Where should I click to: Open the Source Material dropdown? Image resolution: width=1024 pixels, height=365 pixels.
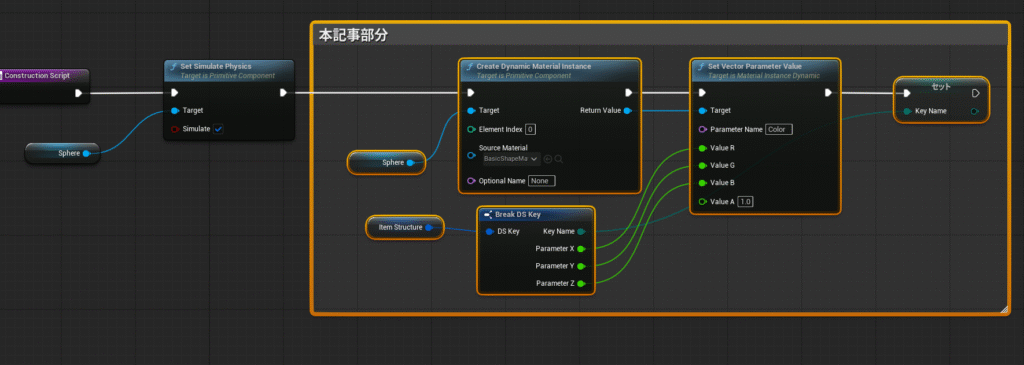click(511, 159)
